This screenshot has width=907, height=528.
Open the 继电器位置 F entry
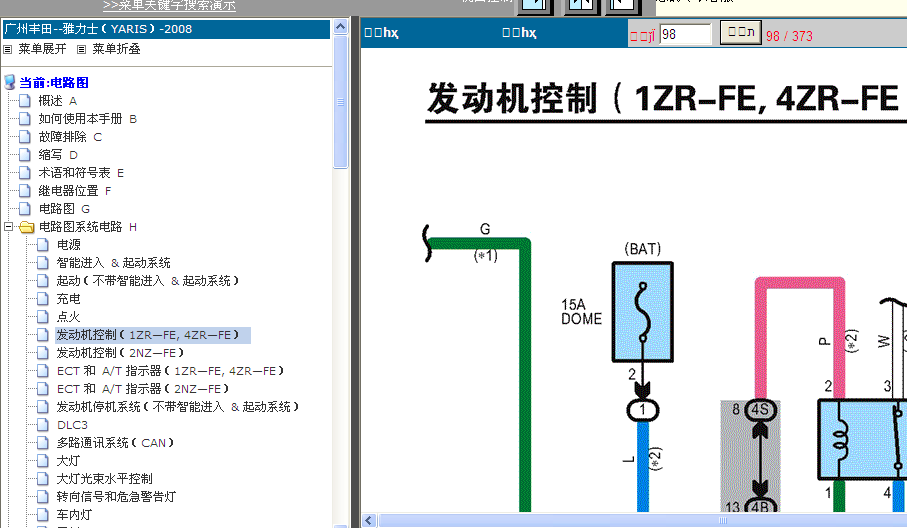[75, 190]
